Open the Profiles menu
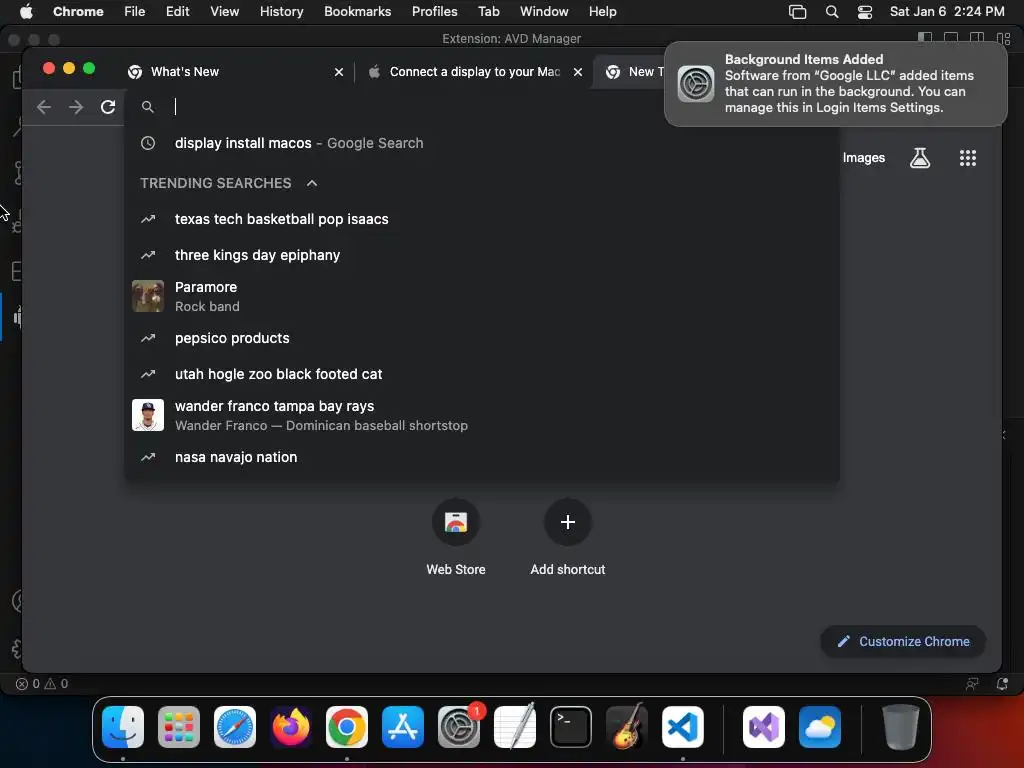 (434, 12)
